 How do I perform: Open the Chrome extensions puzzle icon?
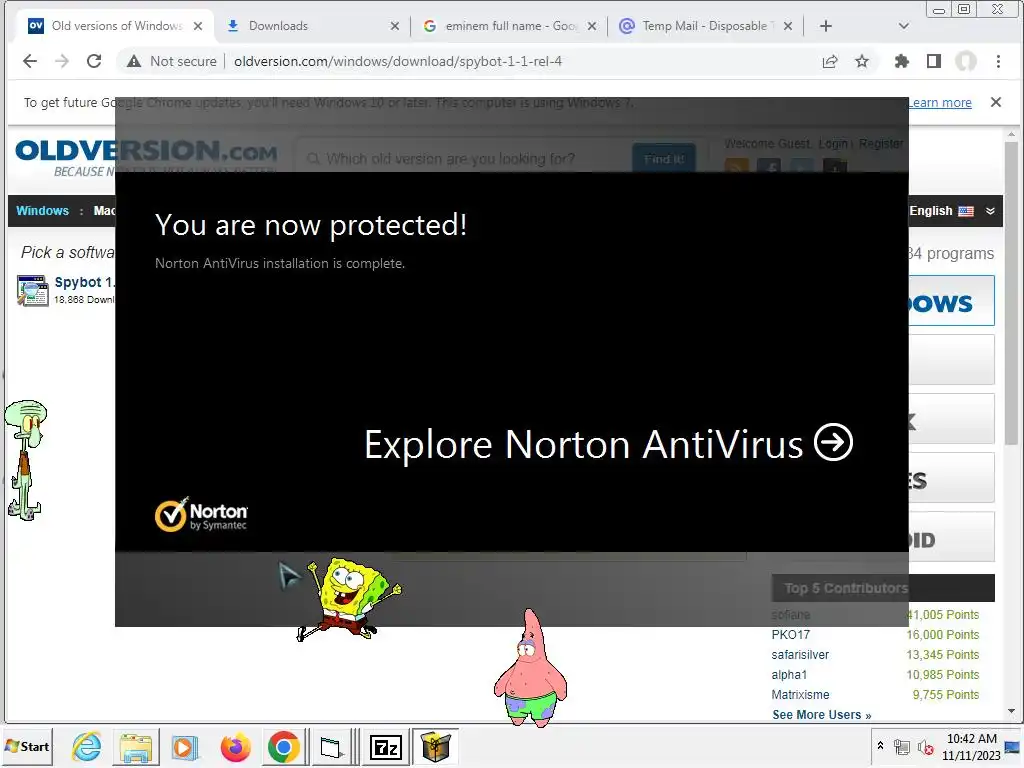point(902,61)
